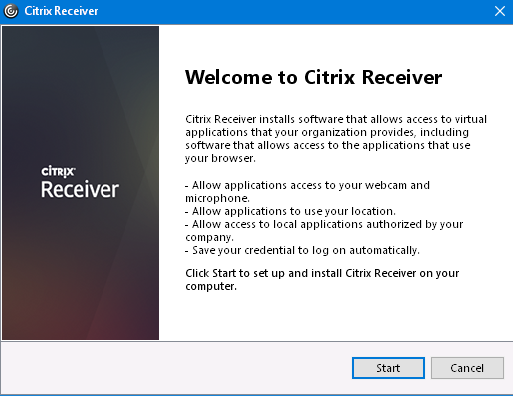Screen dimensions: 513x396
Task: Close the Citrix Receiver installer window
Action: pyautogui.click(x=500, y=11)
